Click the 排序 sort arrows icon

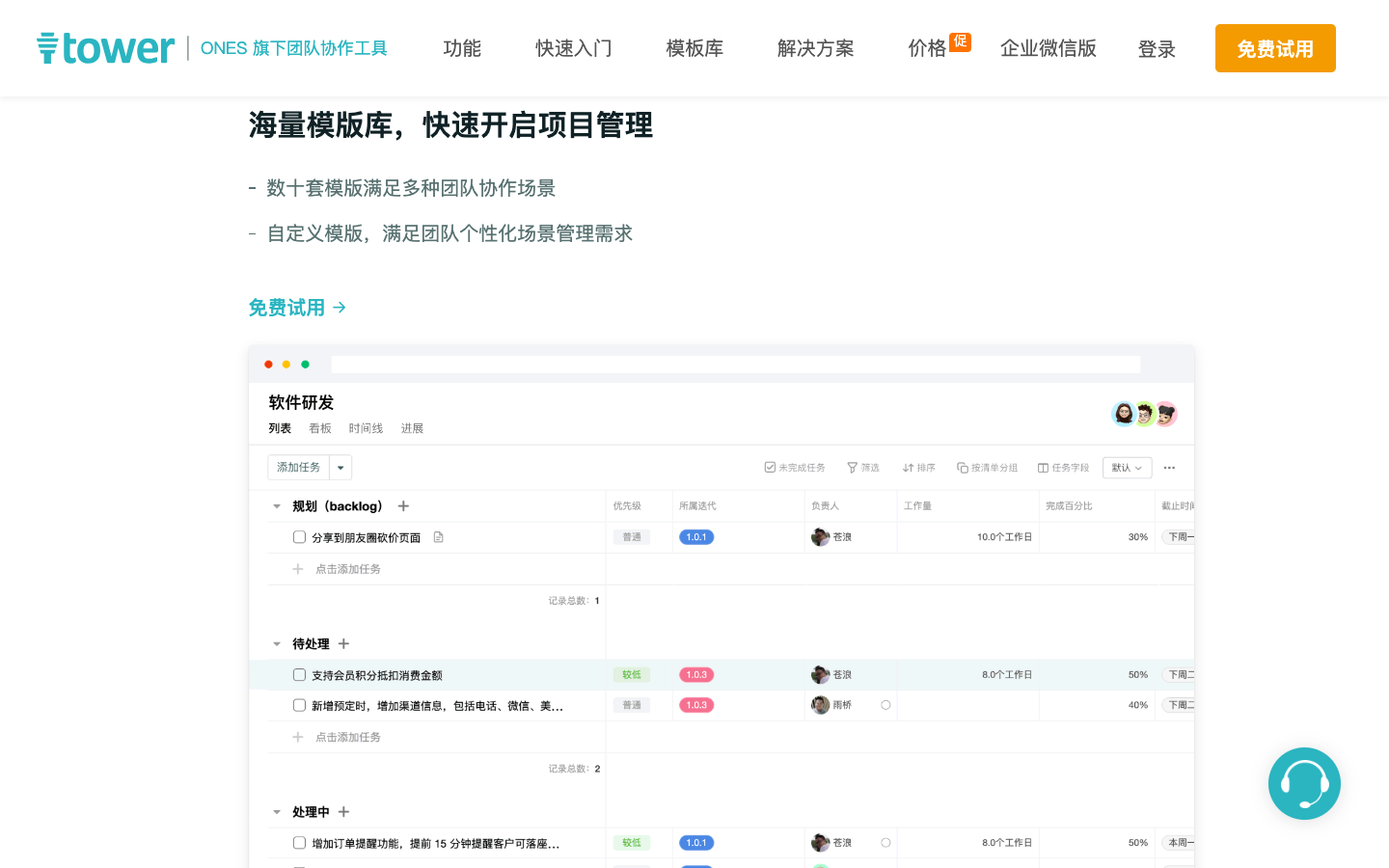pos(908,468)
